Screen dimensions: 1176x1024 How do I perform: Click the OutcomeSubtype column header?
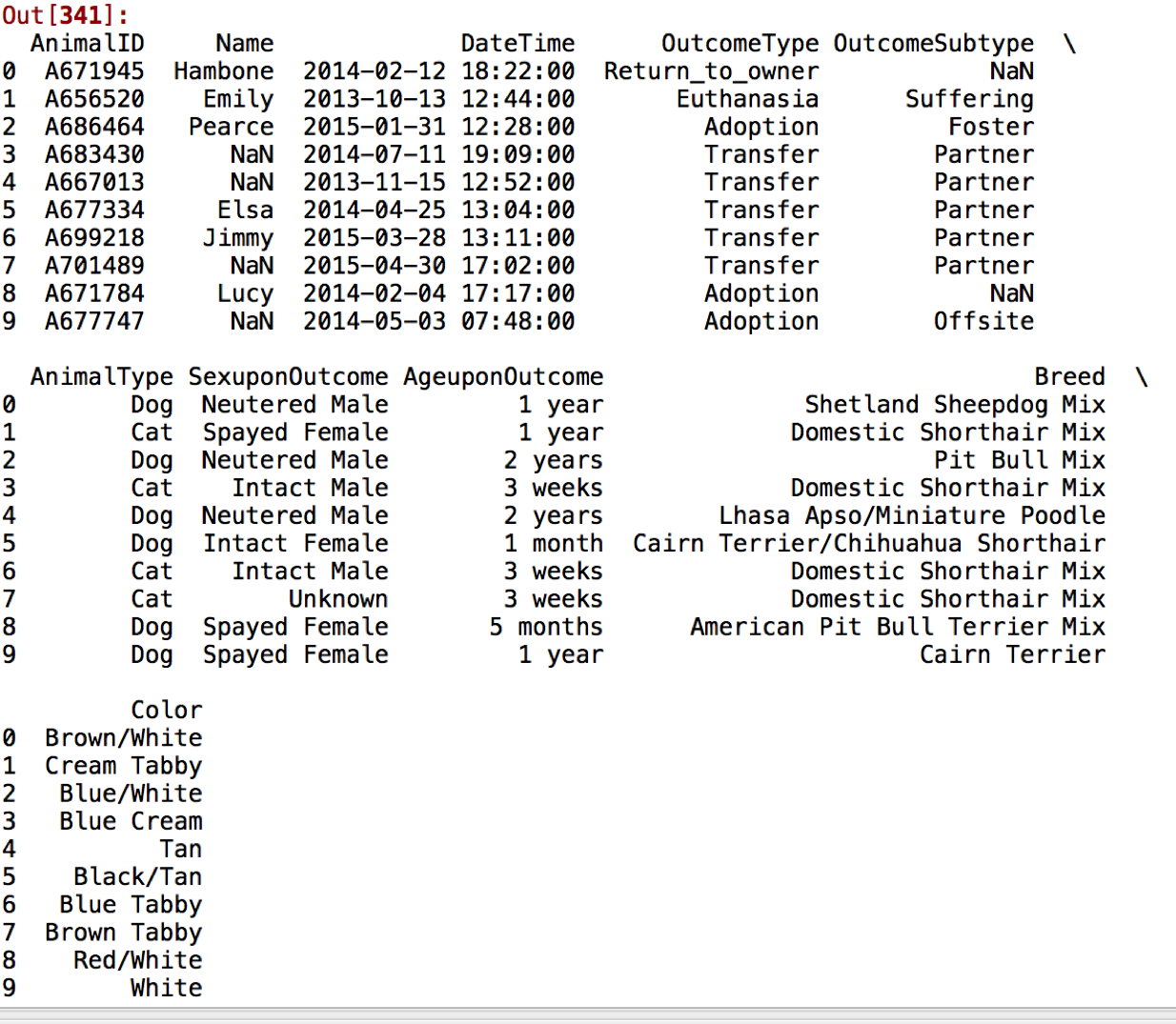933,44
